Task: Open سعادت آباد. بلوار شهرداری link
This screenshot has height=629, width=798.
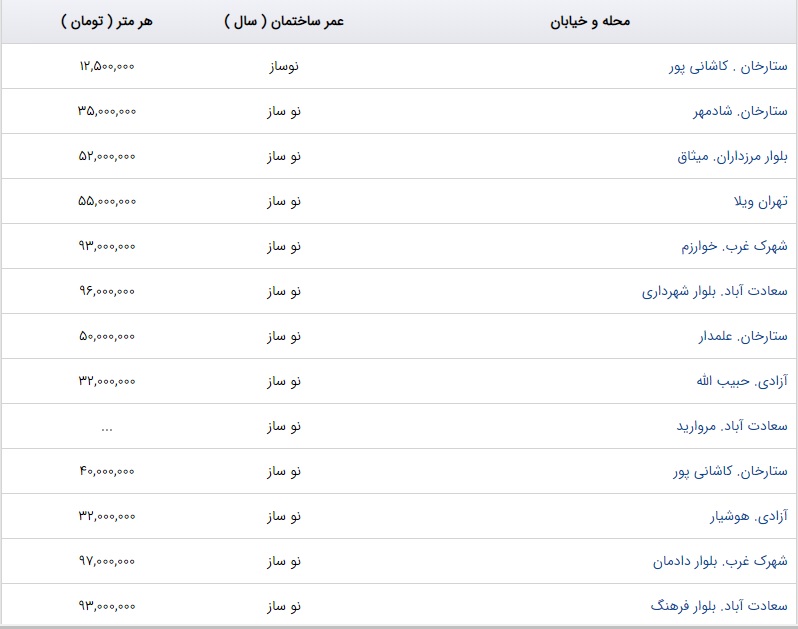Action: pos(714,291)
